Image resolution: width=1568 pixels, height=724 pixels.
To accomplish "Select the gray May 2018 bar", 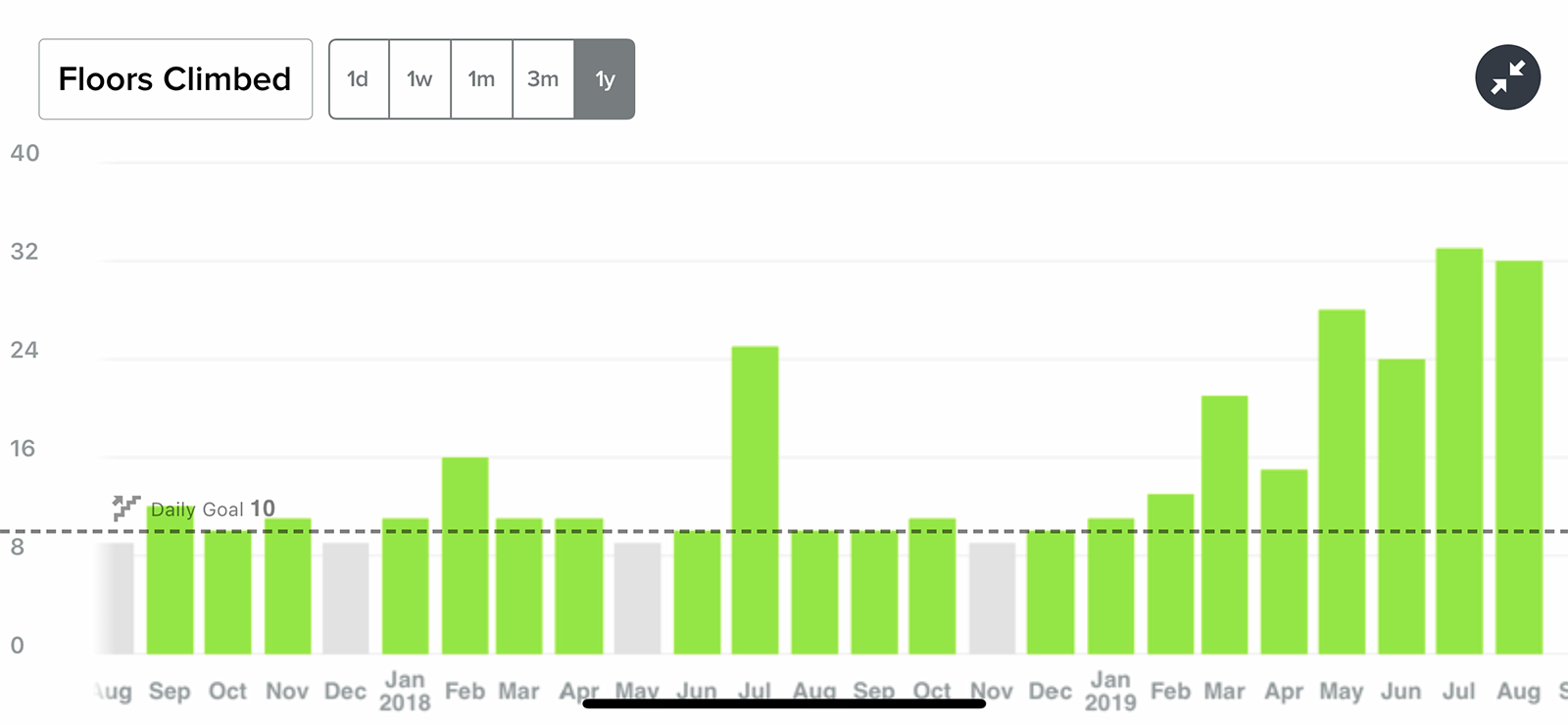I will point(638,598).
